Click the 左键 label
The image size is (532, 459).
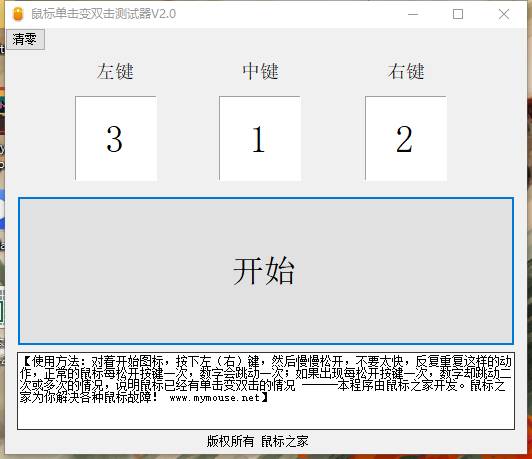pyautogui.click(x=115, y=71)
